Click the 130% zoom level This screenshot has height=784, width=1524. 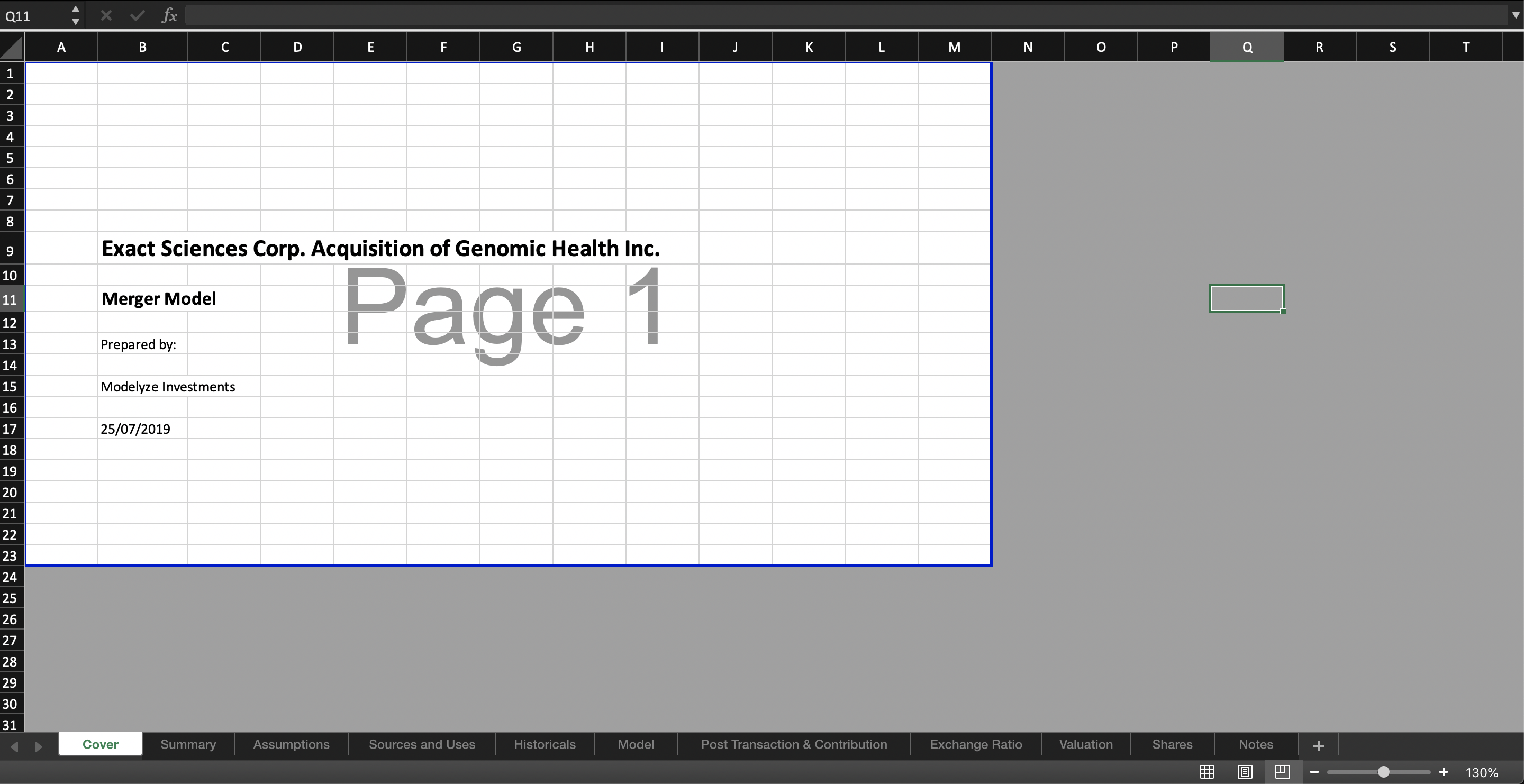(1482, 772)
